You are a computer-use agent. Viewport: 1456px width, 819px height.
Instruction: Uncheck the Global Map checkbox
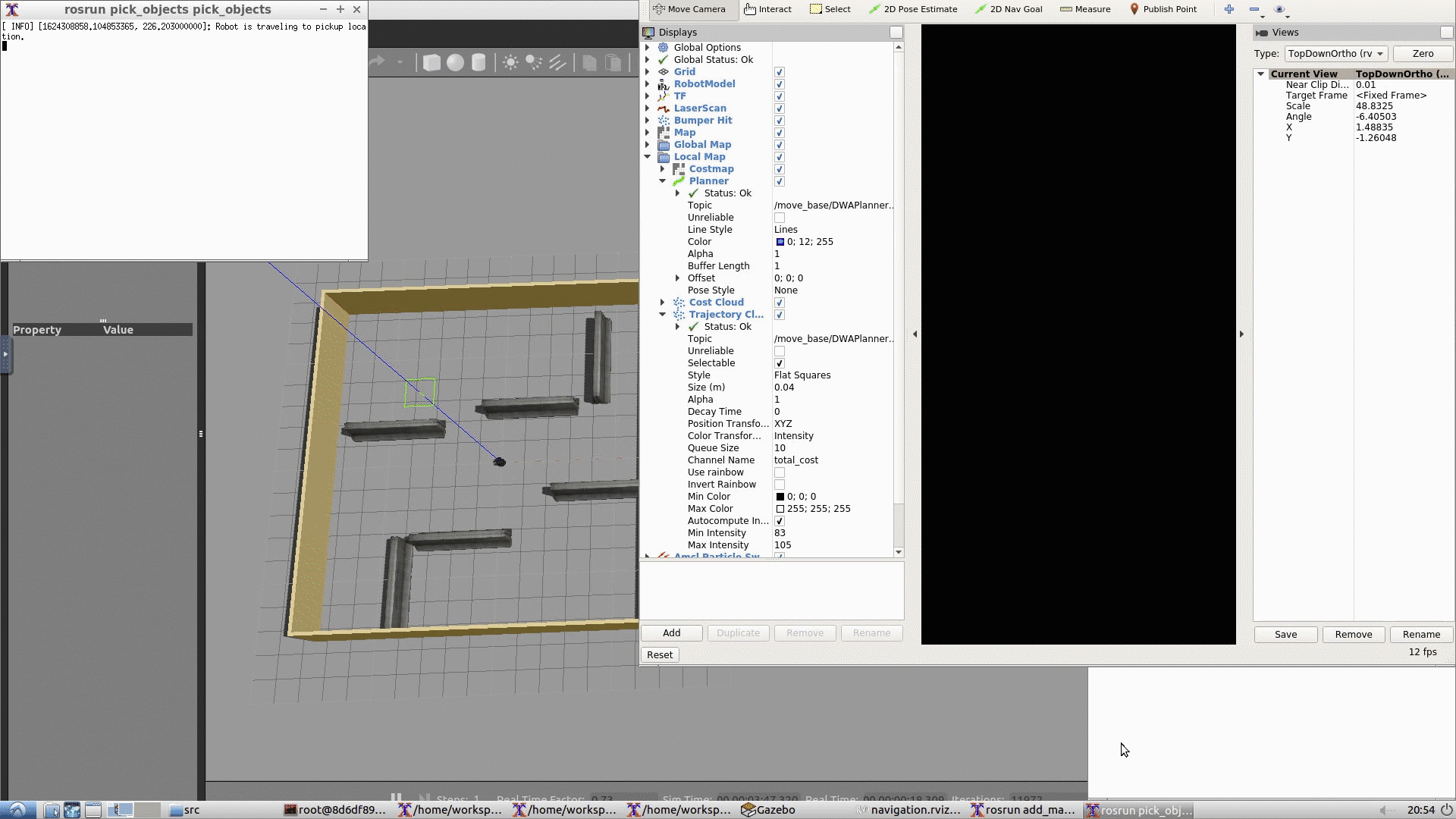click(x=779, y=145)
